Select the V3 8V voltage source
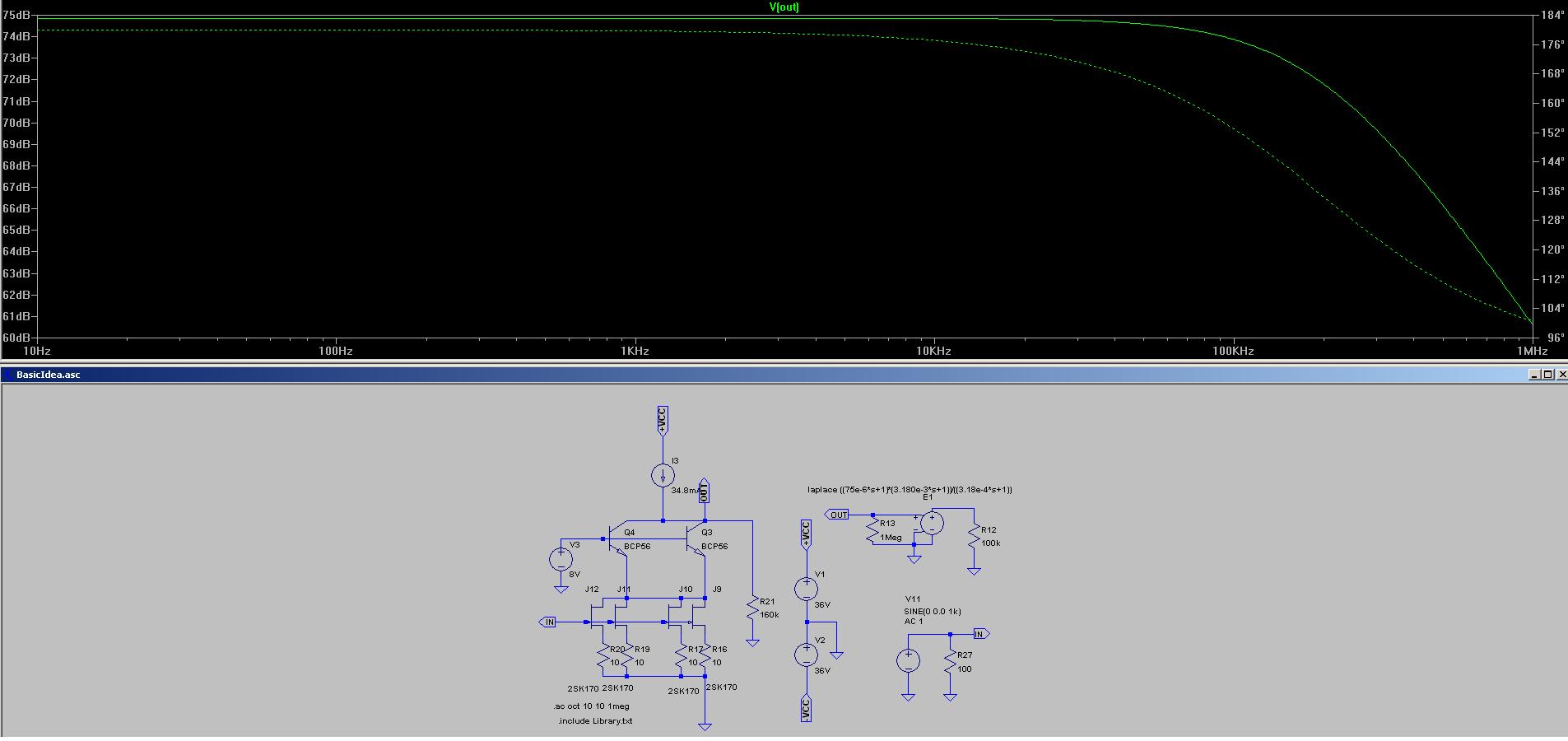 tap(561, 560)
